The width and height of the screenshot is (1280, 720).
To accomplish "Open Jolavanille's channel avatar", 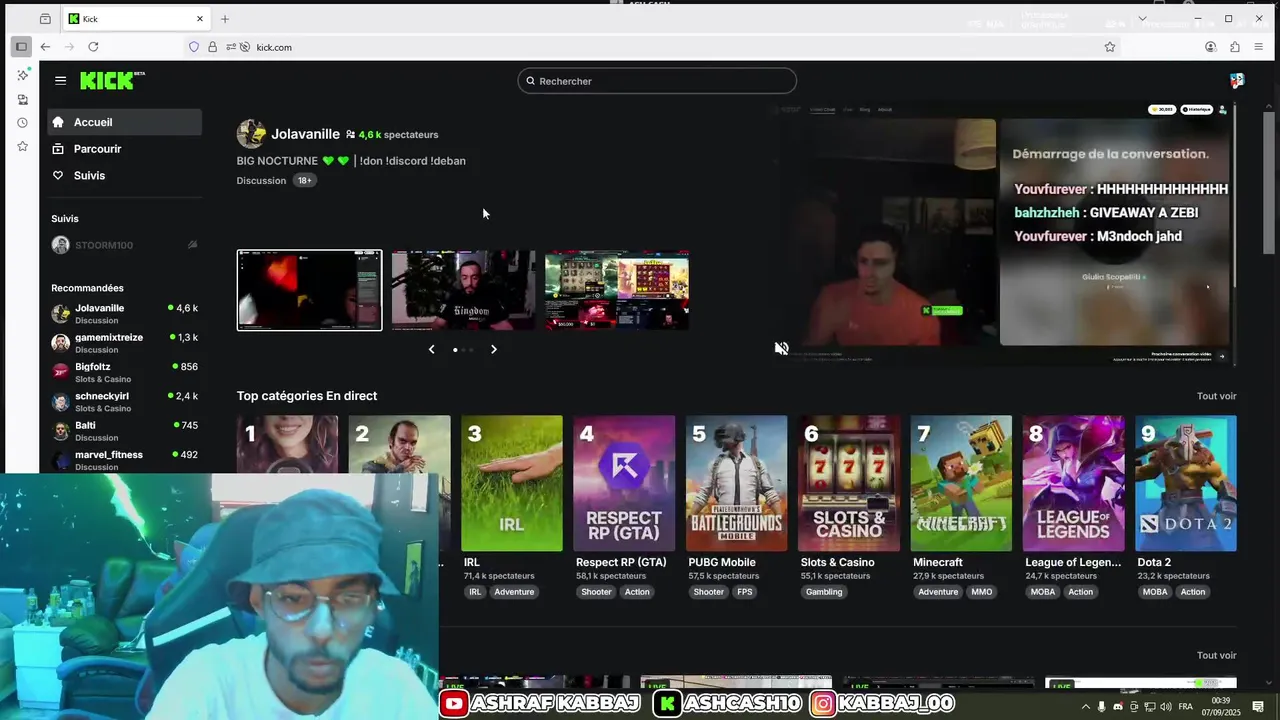I will point(251,134).
